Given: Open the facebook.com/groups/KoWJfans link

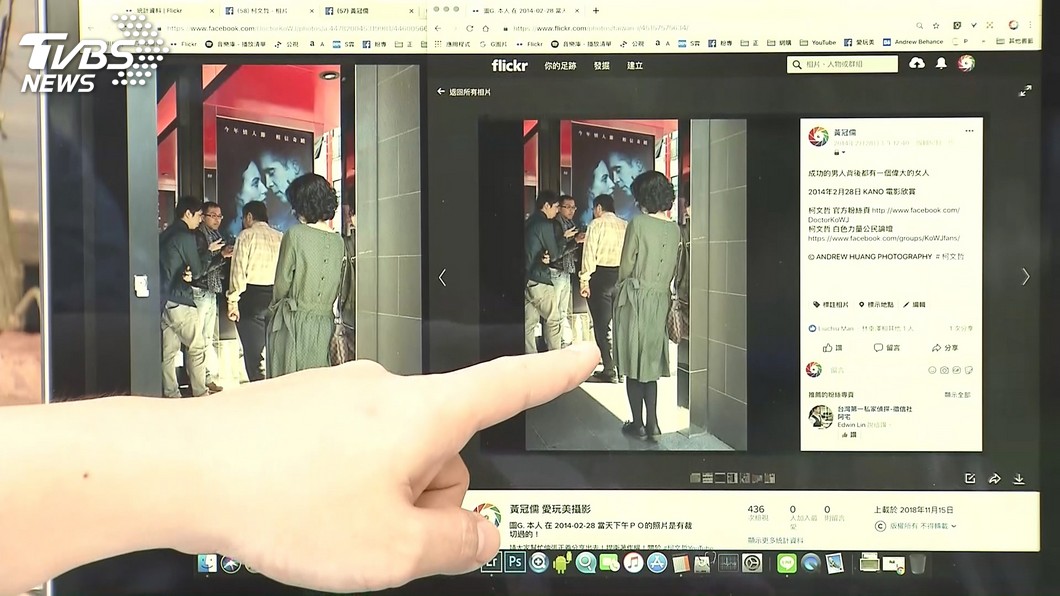Looking at the screenshot, I should click(884, 239).
